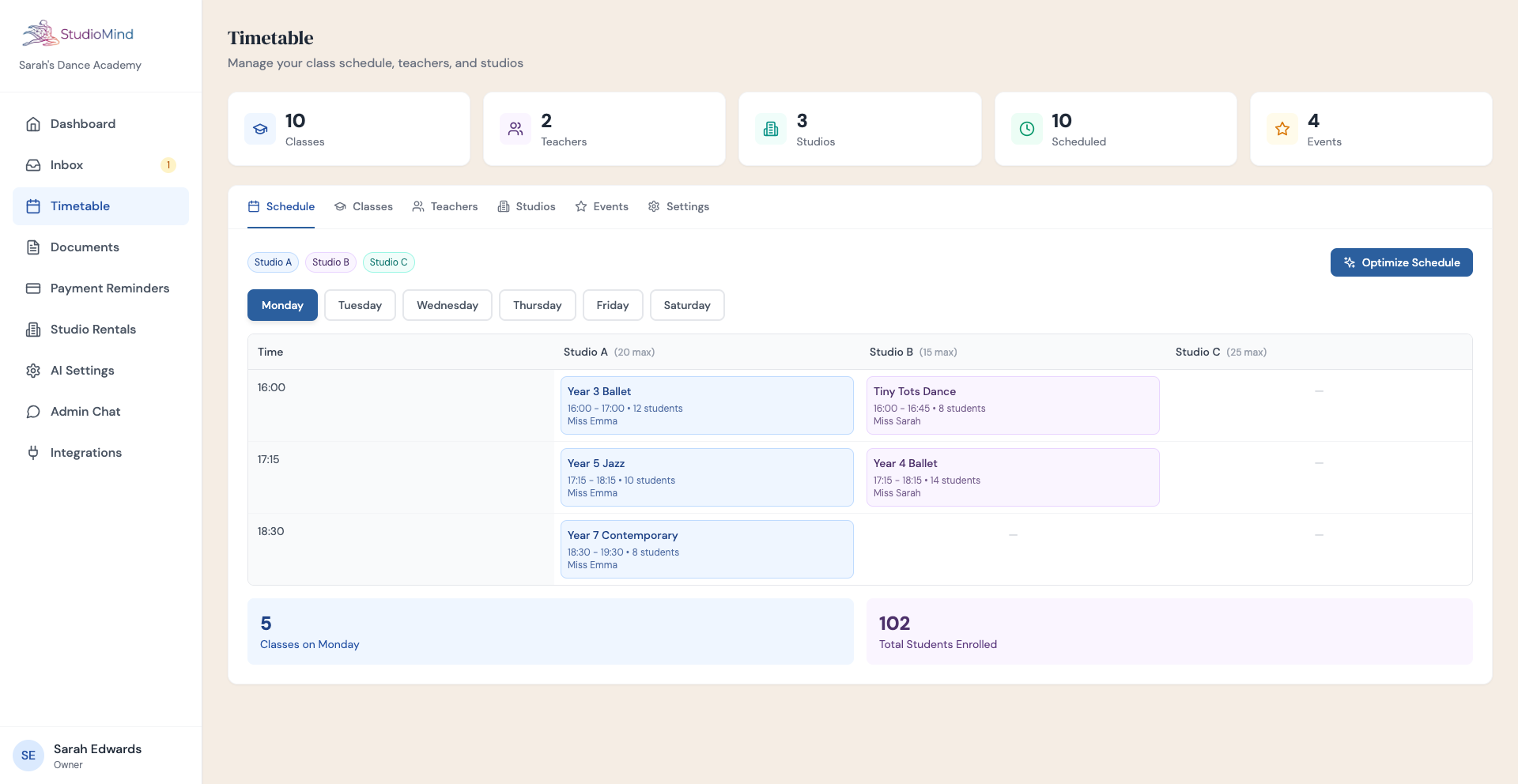The width and height of the screenshot is (1518, 784).
Task: Click the AI Settings gear icon
Action: [x=33, y=371]
